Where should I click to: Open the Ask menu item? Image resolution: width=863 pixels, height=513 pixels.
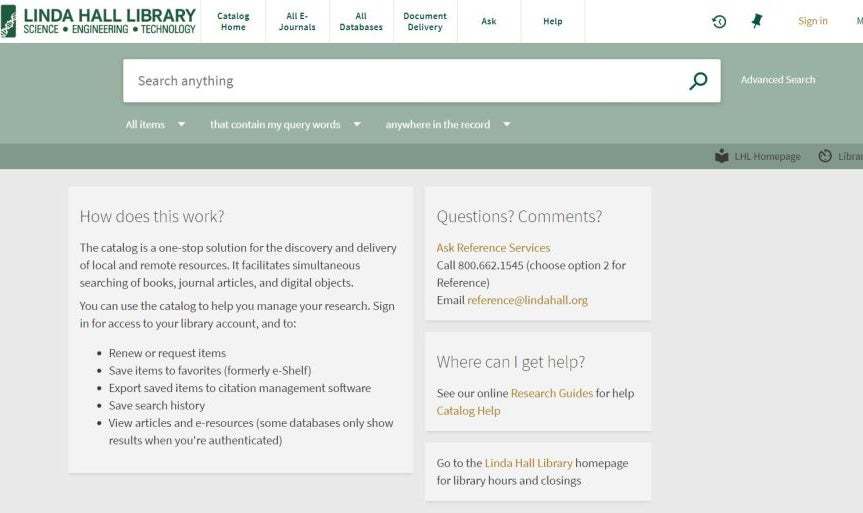coord(489,21)
